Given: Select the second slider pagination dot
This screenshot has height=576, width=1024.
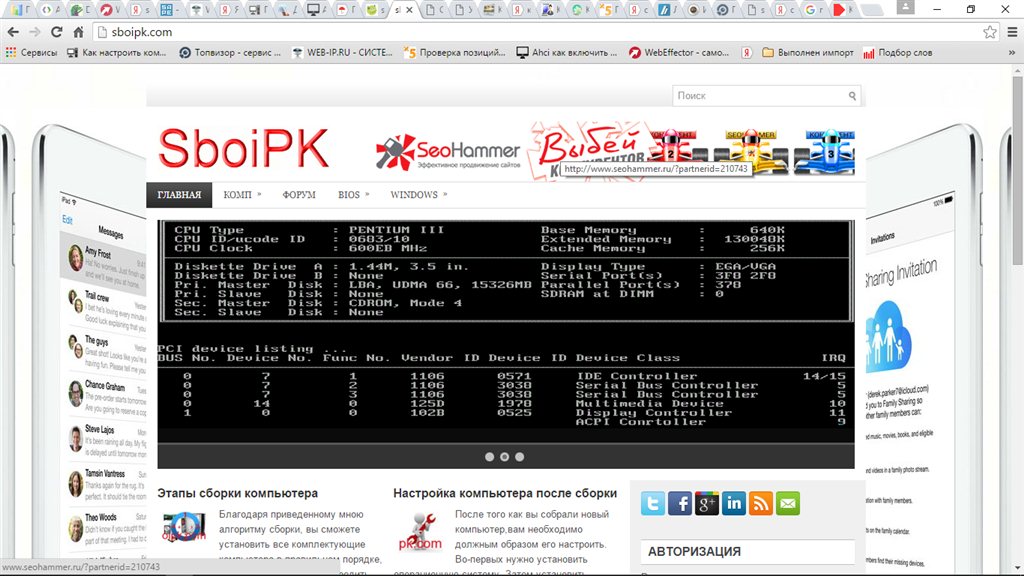Looking at the screenshot, I should (x=505, y=457).
